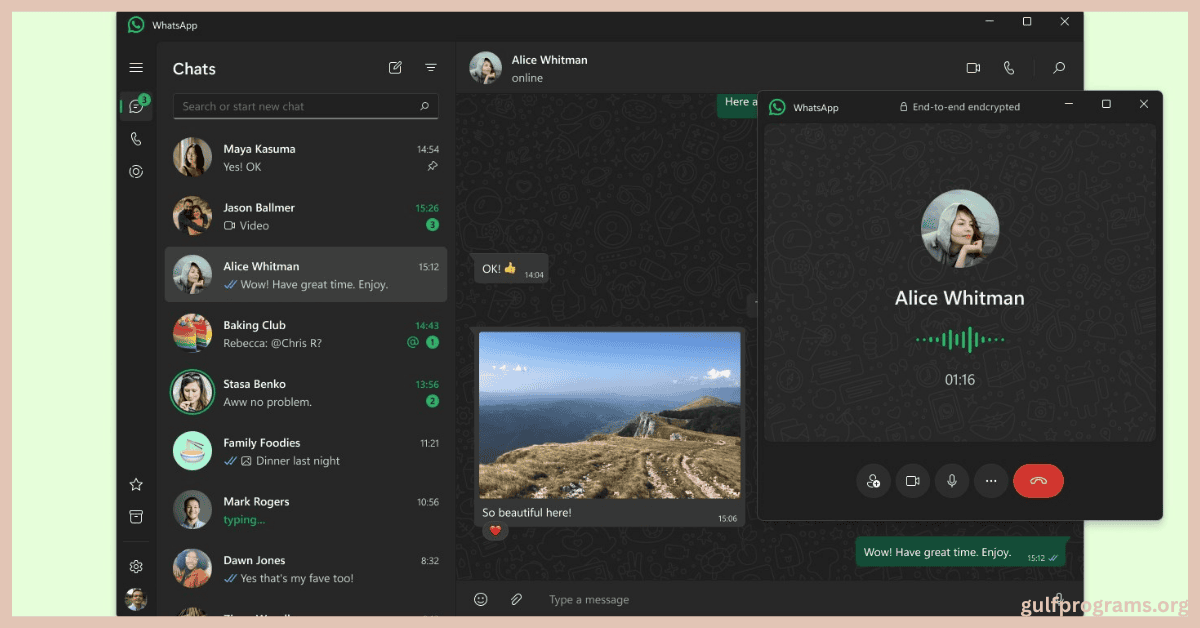Open the new chat compose icon
The image size is (1200, 628).
point(395,68)
